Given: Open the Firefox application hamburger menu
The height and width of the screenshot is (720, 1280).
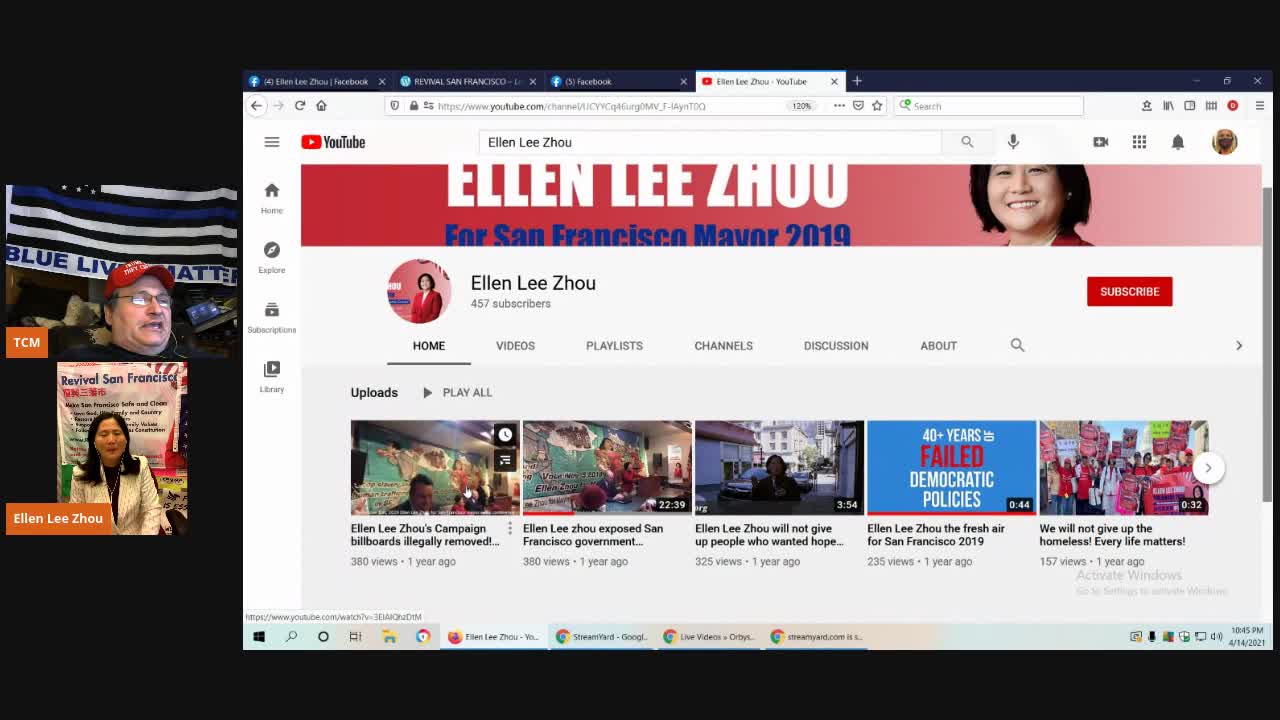Looking at the screenshot, I should click(x=1259, y=105).
